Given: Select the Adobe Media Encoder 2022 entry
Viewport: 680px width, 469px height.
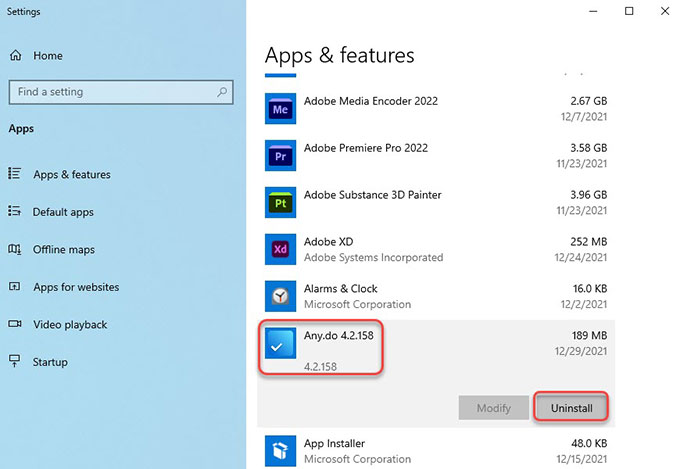Looking at the screenshot, I should coord(436,108).
